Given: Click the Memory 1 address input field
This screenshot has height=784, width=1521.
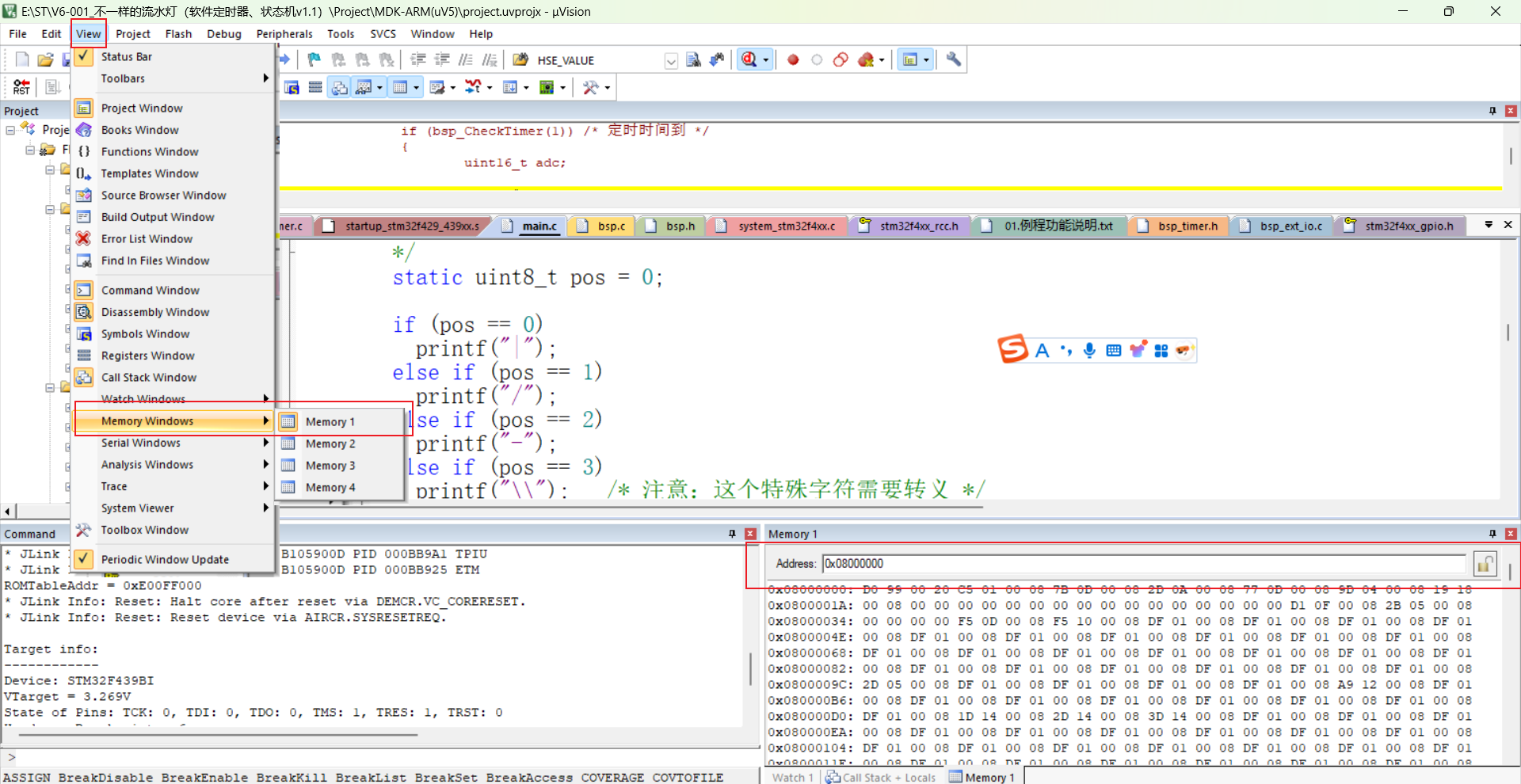Looking at the screenshot, I should pyautogui.click(x=1145, y=564).
